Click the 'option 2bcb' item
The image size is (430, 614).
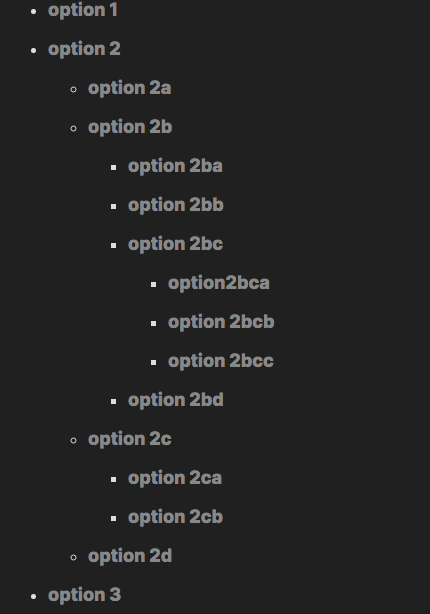pos(221,323)
